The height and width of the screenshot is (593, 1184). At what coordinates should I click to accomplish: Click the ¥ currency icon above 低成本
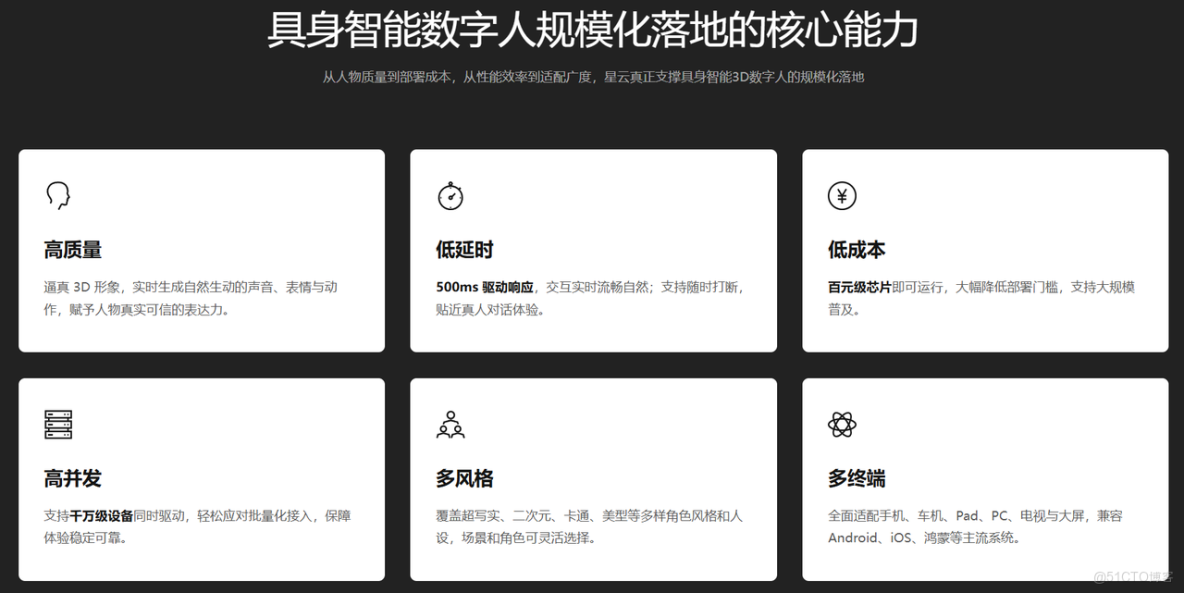coord(842,195)
